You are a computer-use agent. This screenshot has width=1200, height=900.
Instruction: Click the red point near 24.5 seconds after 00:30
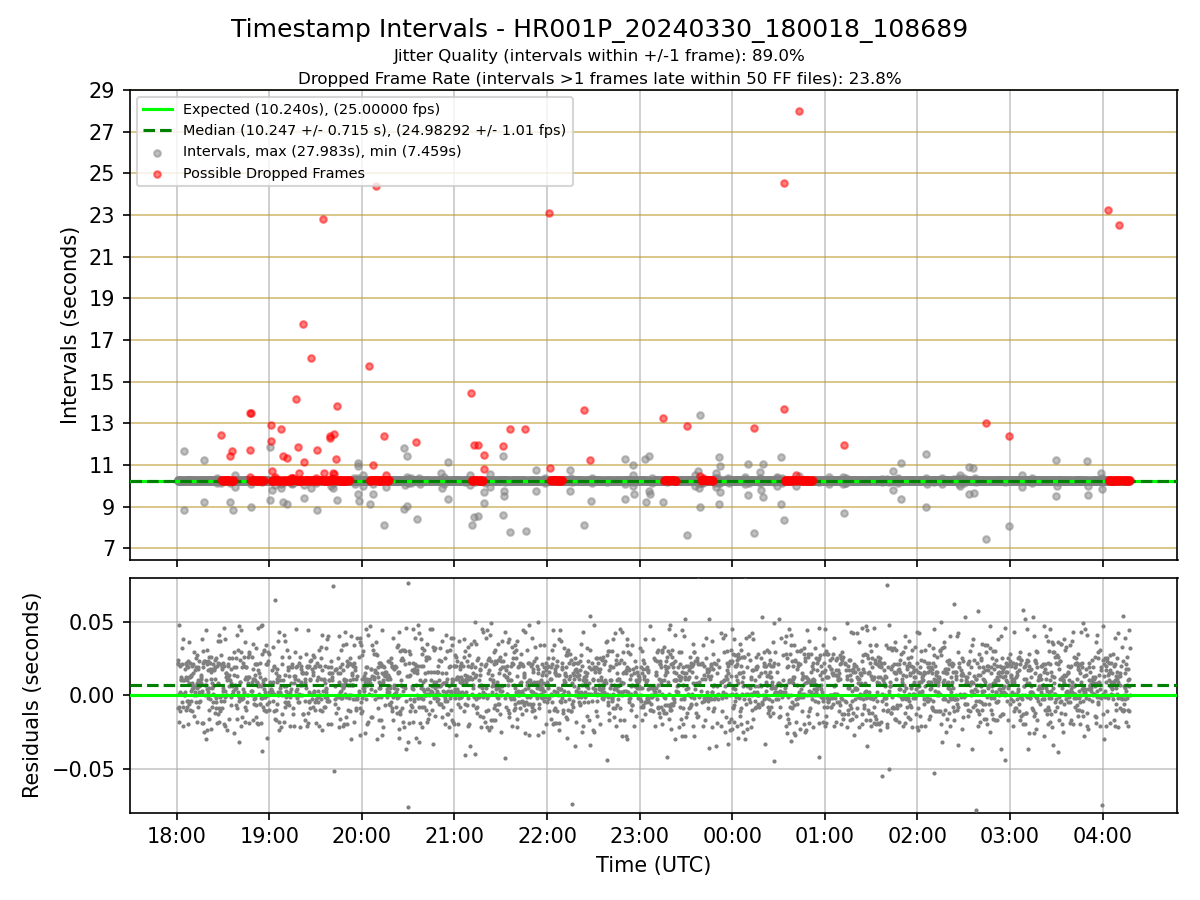pyautogui.click(x=784, y=183)
